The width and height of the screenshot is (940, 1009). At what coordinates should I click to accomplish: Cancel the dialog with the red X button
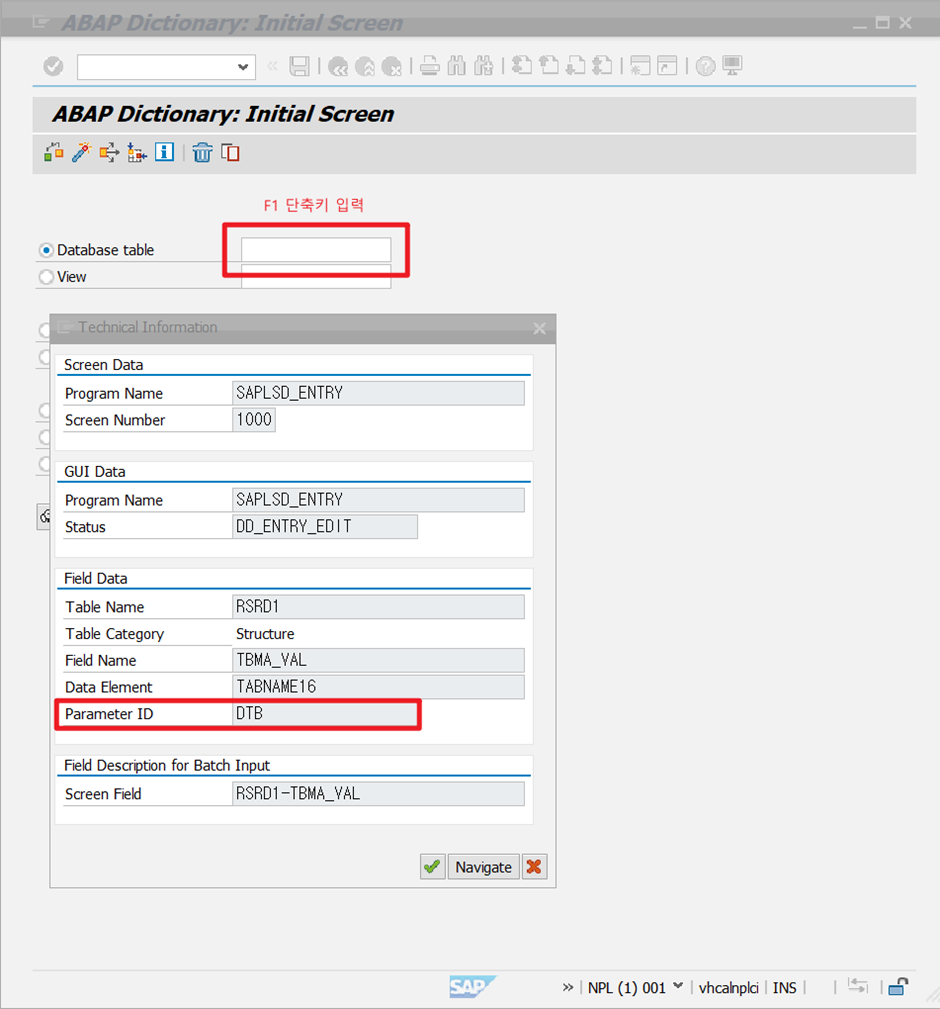coord(534,867)
